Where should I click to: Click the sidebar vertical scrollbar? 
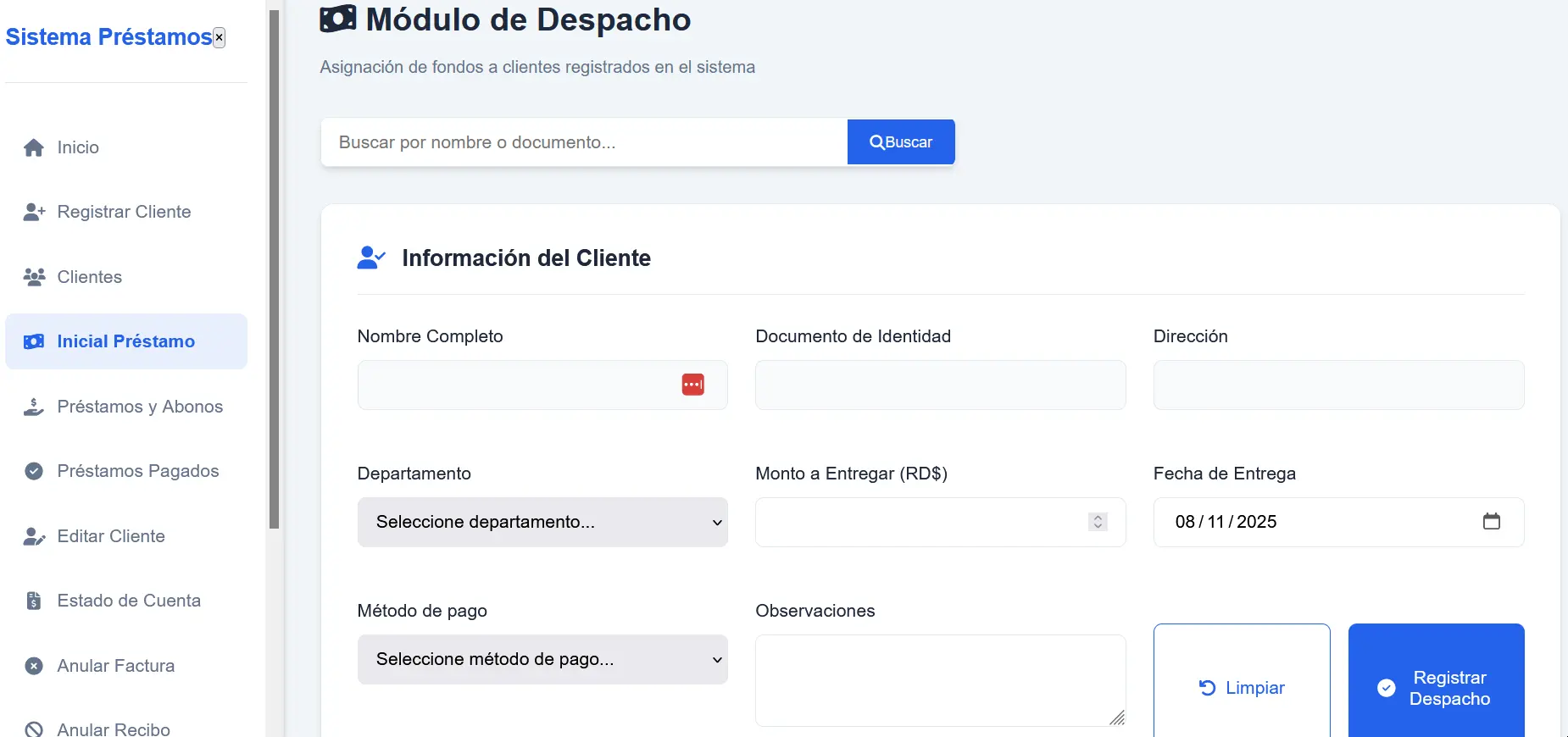click(x=274, y=269)
